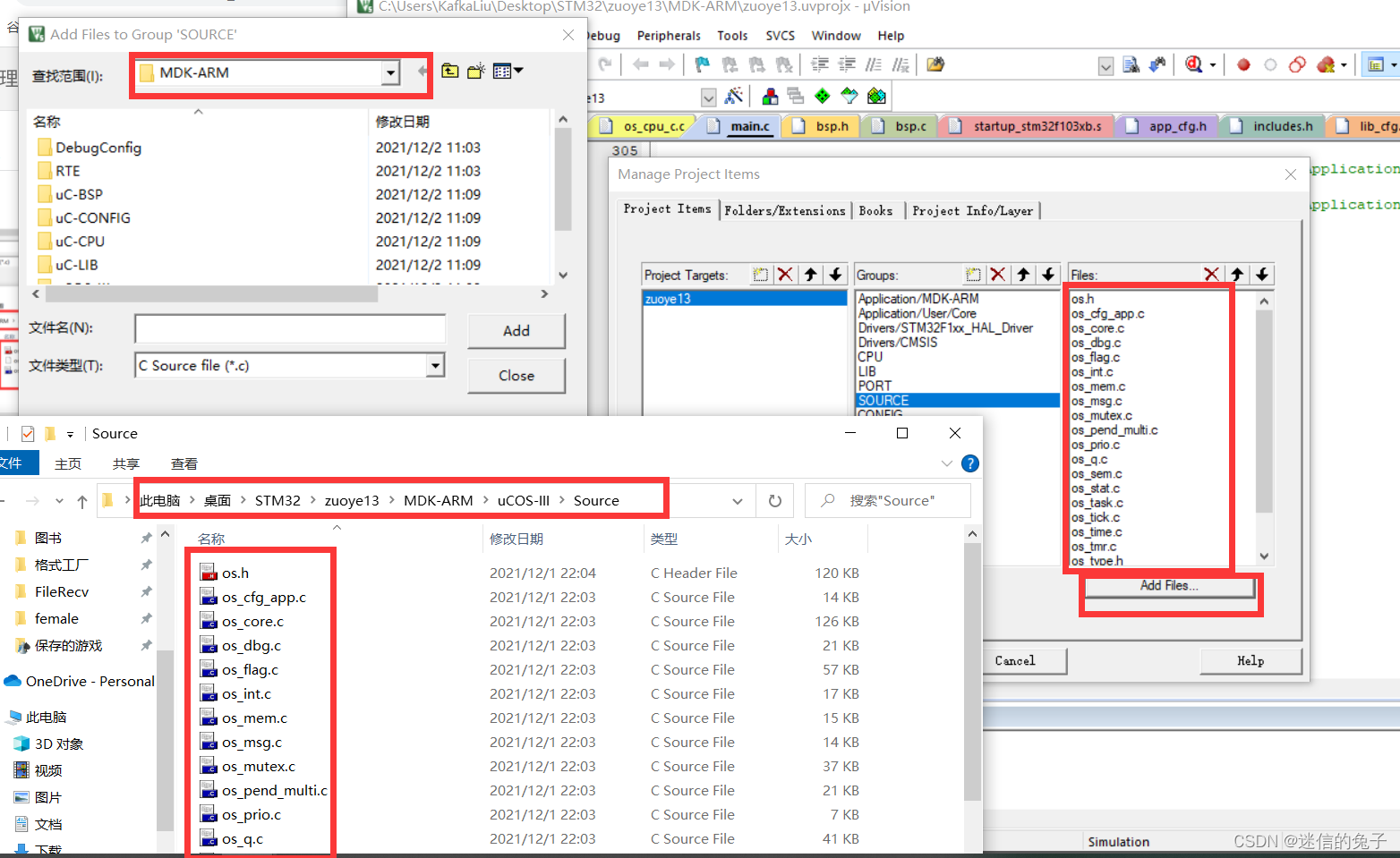Click search Source box in Explorer
The width and height of the screenshot is (1400, 858).
click(x=888, y=501)
